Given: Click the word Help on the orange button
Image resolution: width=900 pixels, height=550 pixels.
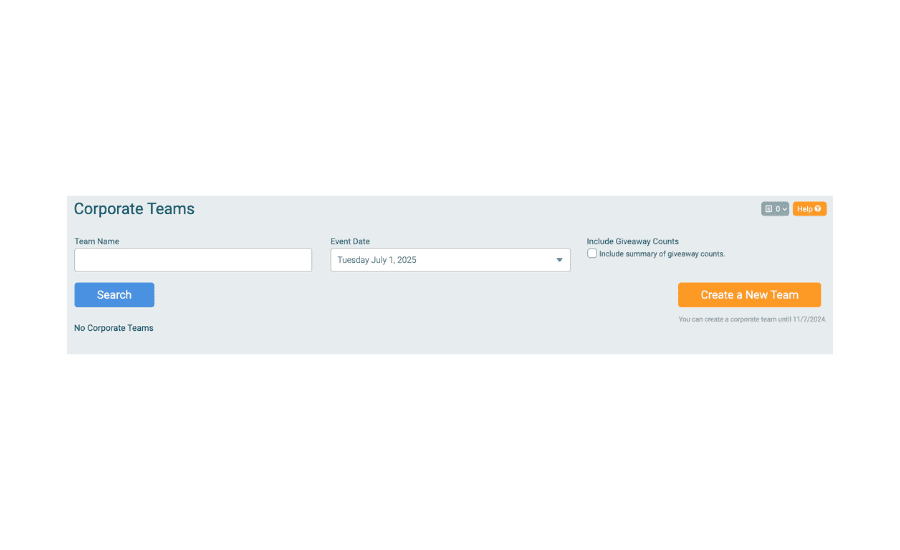Looking at the screenshot, I should pyautogui.click(x=805, y=209).
